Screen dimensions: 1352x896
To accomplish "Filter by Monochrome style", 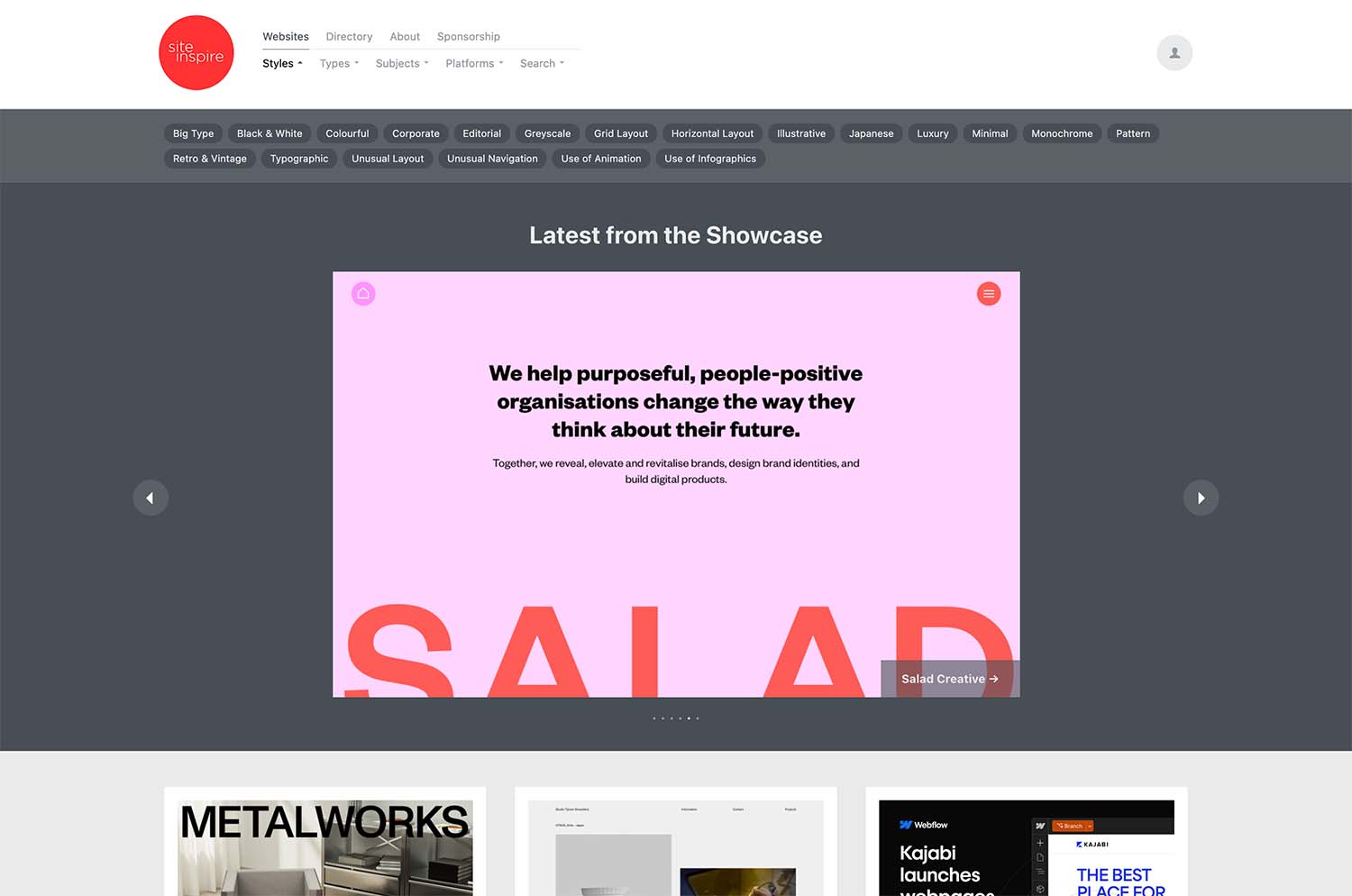I will pos(1062,133).
